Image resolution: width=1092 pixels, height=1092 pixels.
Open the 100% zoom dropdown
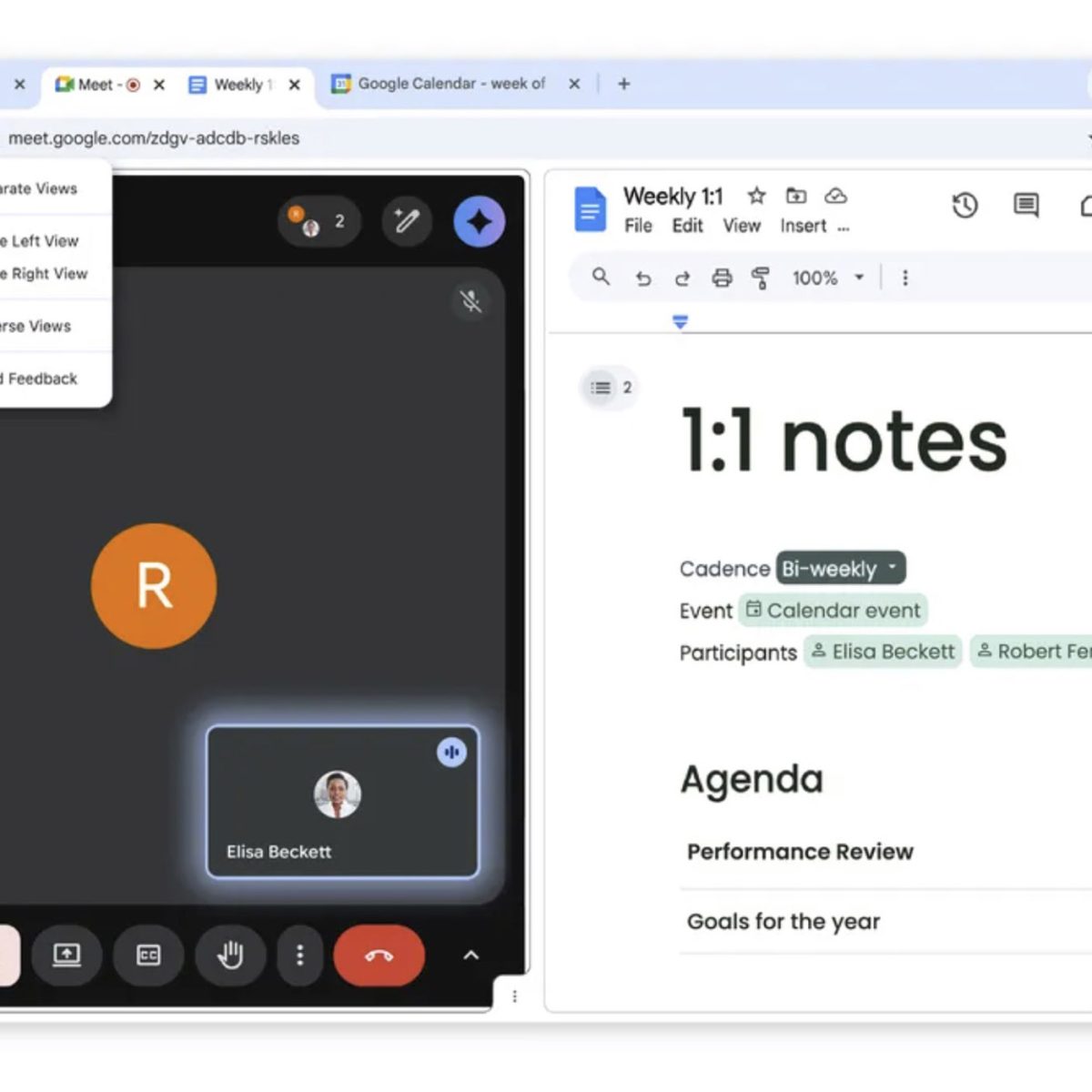pos(827,278)
